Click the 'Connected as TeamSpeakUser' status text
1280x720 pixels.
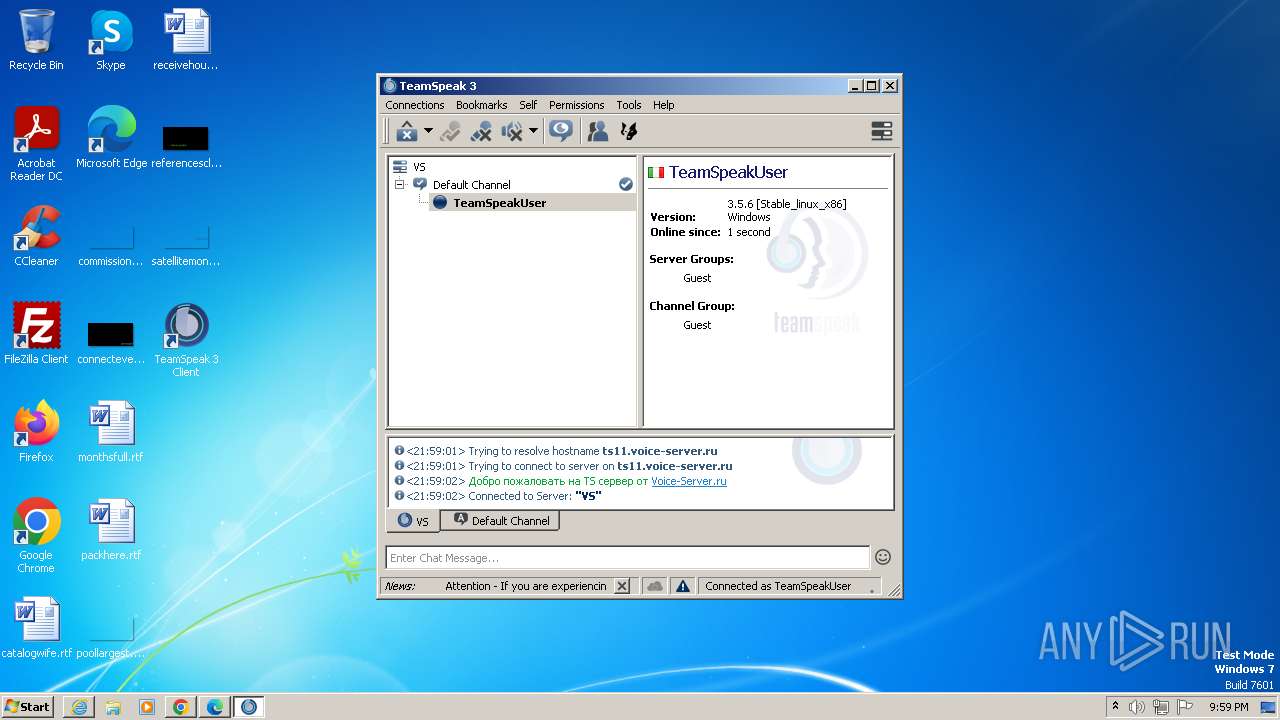[778, 586]
